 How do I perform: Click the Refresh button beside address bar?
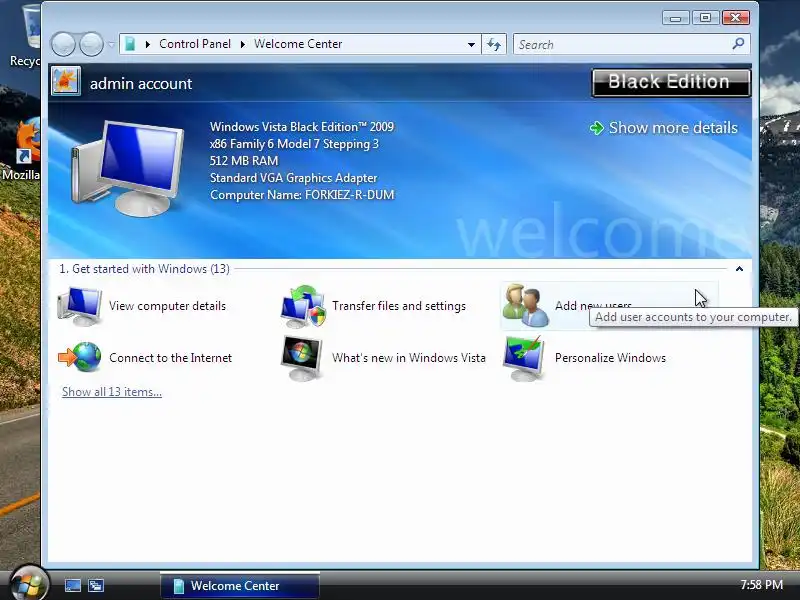click(494, 44)
